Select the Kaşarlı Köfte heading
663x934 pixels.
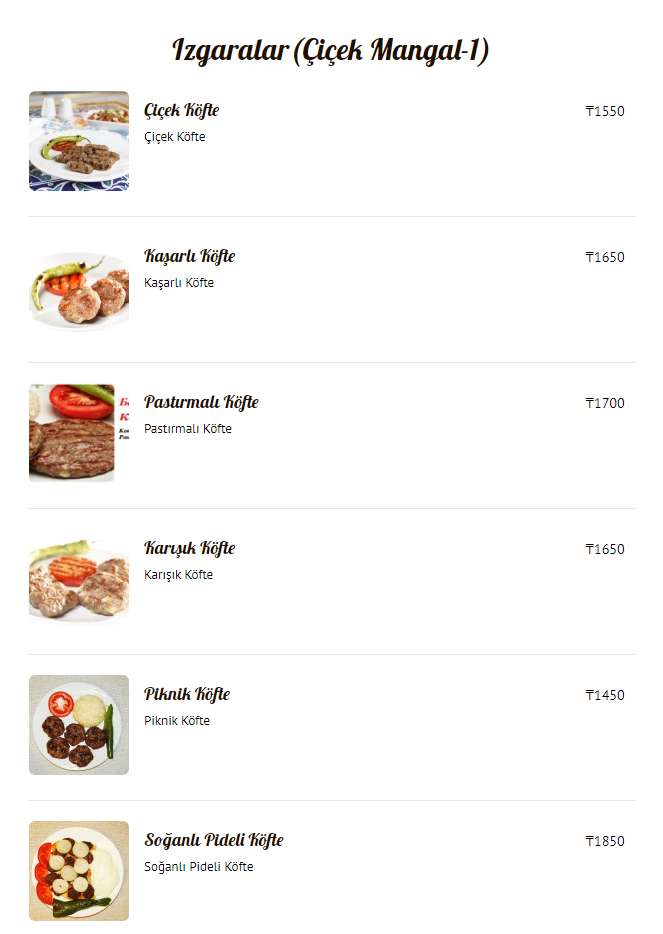click(x=189, y=256)
